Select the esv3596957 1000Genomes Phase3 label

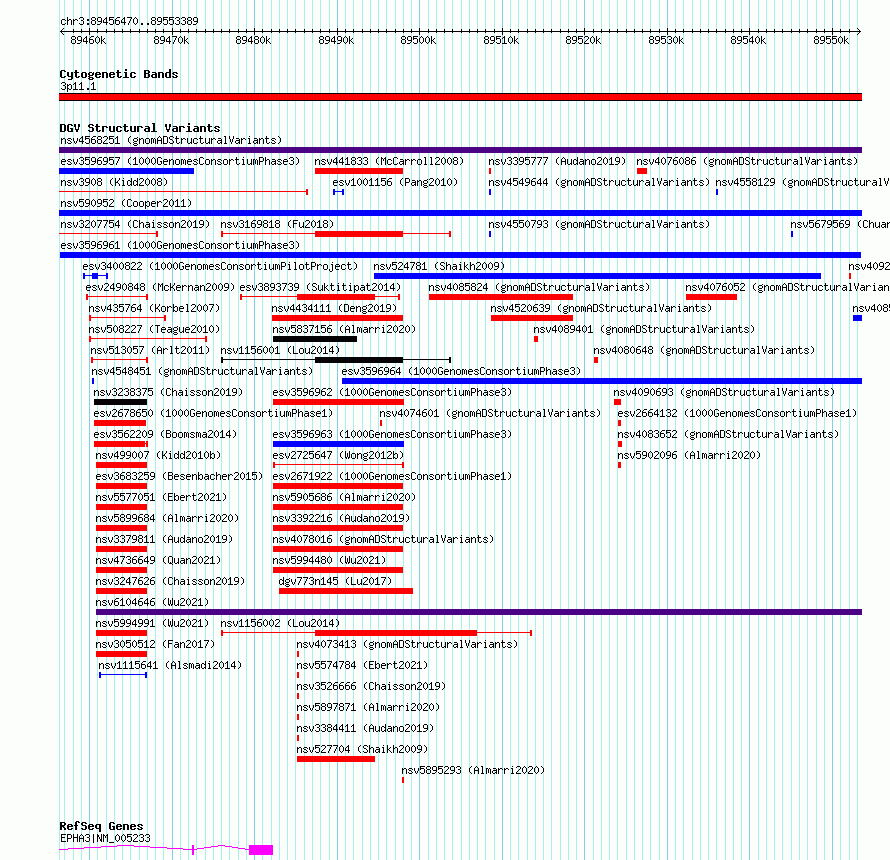point(180,161)
